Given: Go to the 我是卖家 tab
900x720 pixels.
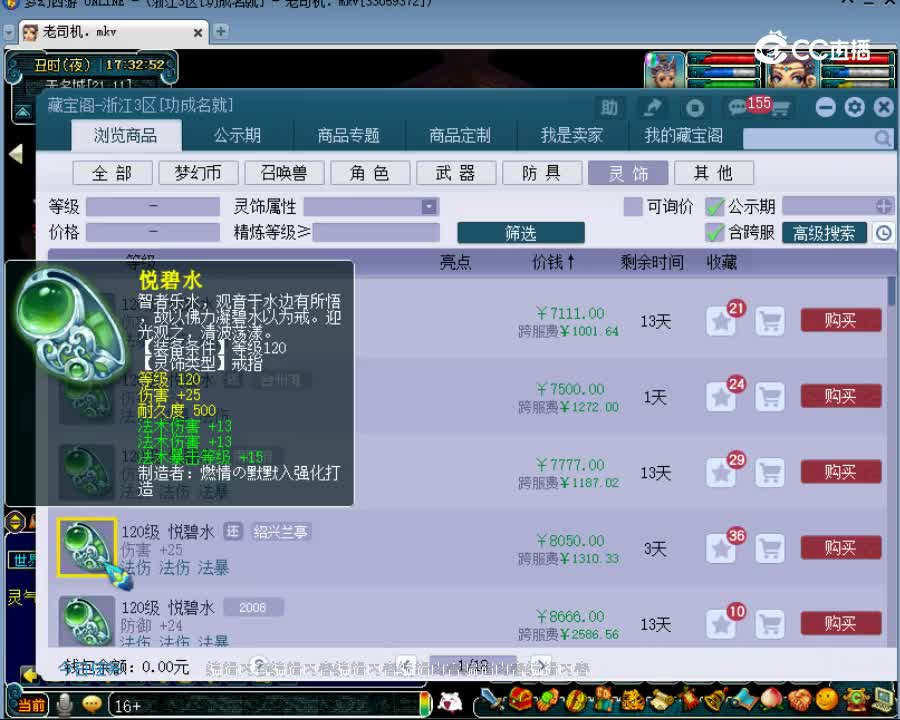Looking at the screenshot, I should (x=572, y=136).
